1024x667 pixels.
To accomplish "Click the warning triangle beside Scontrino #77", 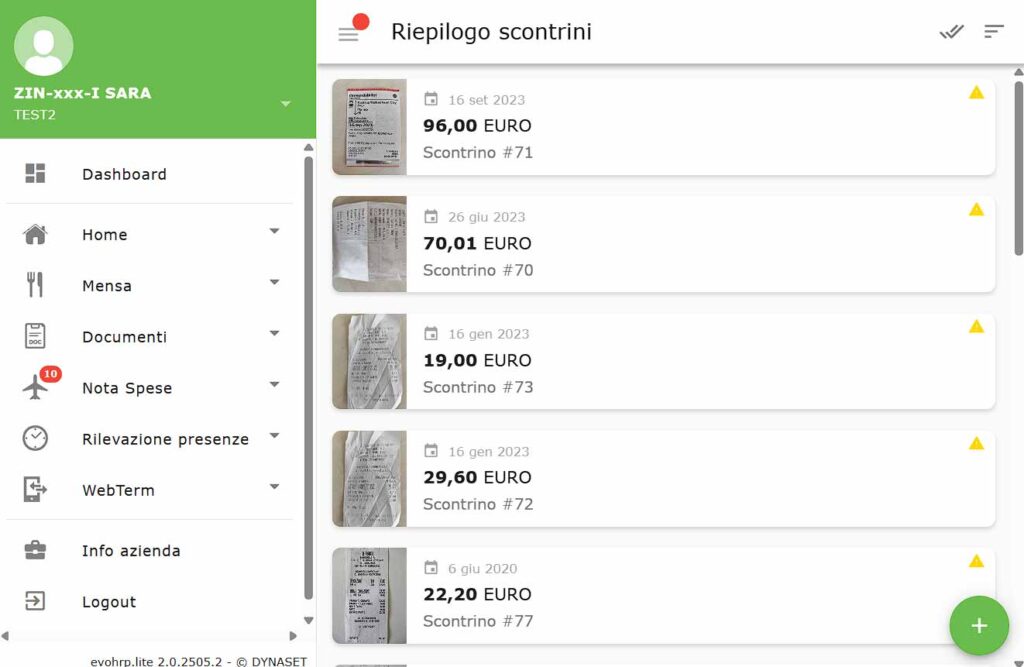I will tap(977, 560).
